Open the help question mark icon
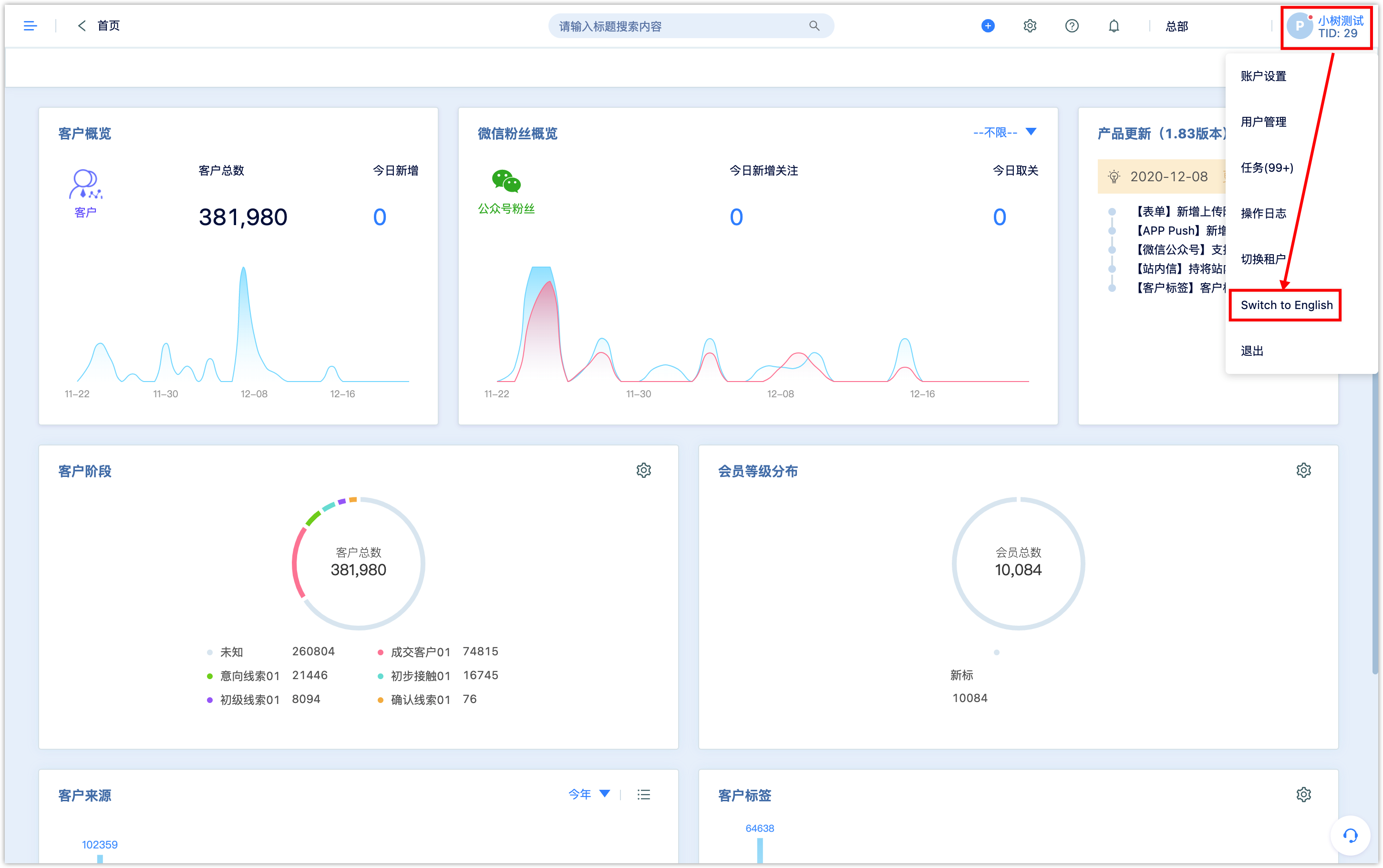The image size is (1383, 868). click(1072, 26)
